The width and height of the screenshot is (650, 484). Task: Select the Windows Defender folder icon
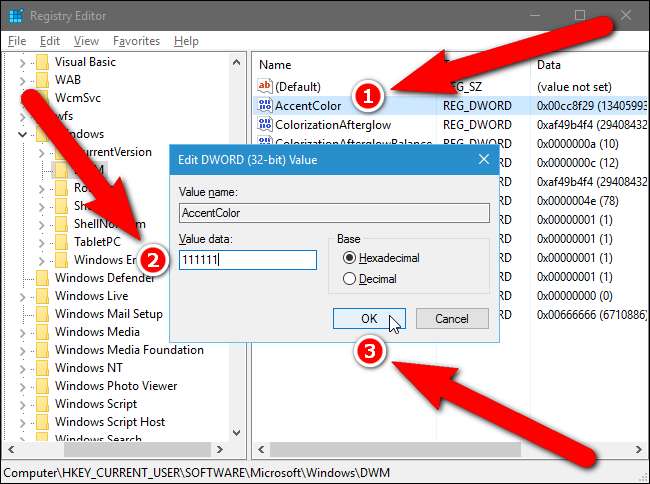pyautogui.click(x=42, y=278)
